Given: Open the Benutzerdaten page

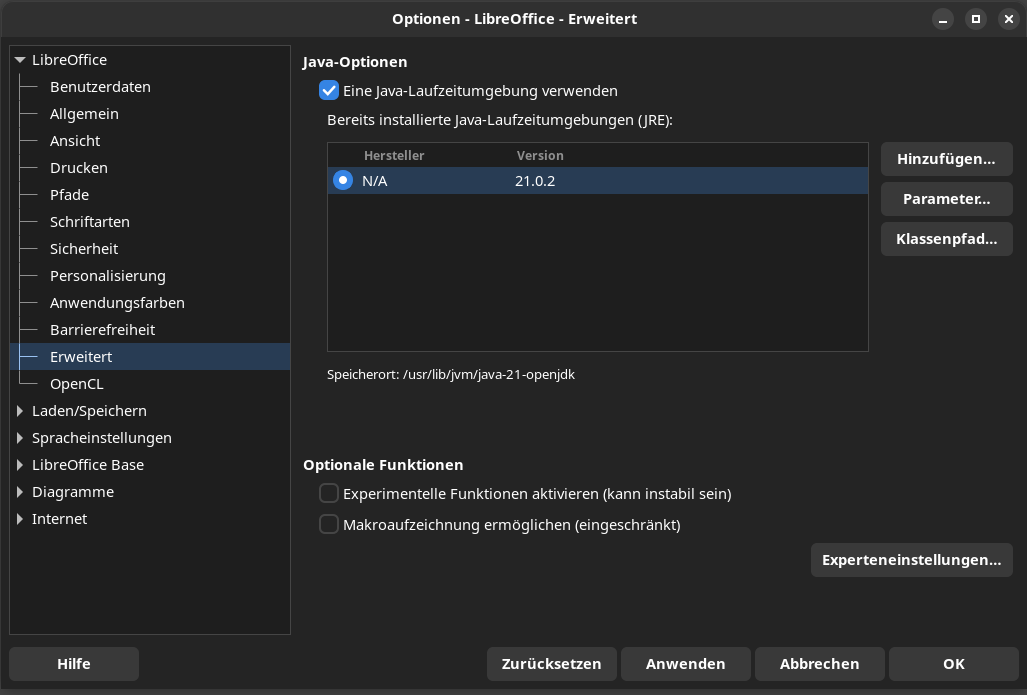Looking at the screenshot, I should (100, 87).
